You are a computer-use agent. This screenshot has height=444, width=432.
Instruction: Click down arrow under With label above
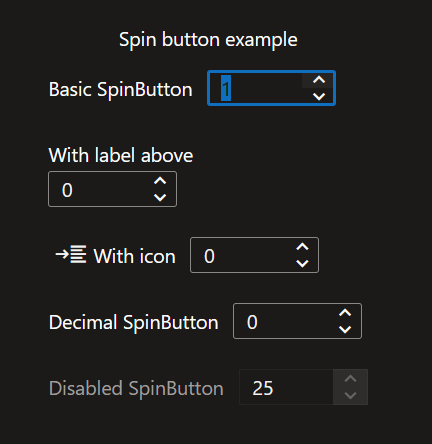[x=160, y=197]
